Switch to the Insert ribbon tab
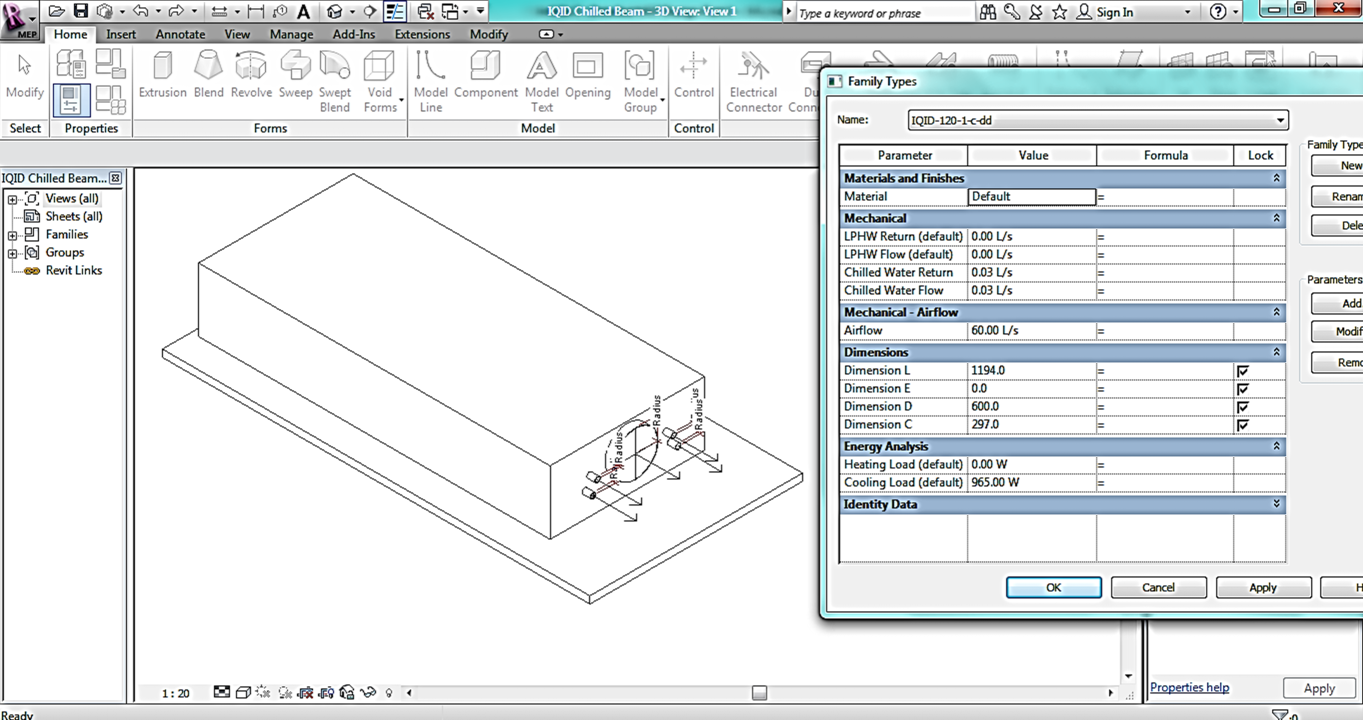The image size is (1363, 720). click(x=120, y=33)
